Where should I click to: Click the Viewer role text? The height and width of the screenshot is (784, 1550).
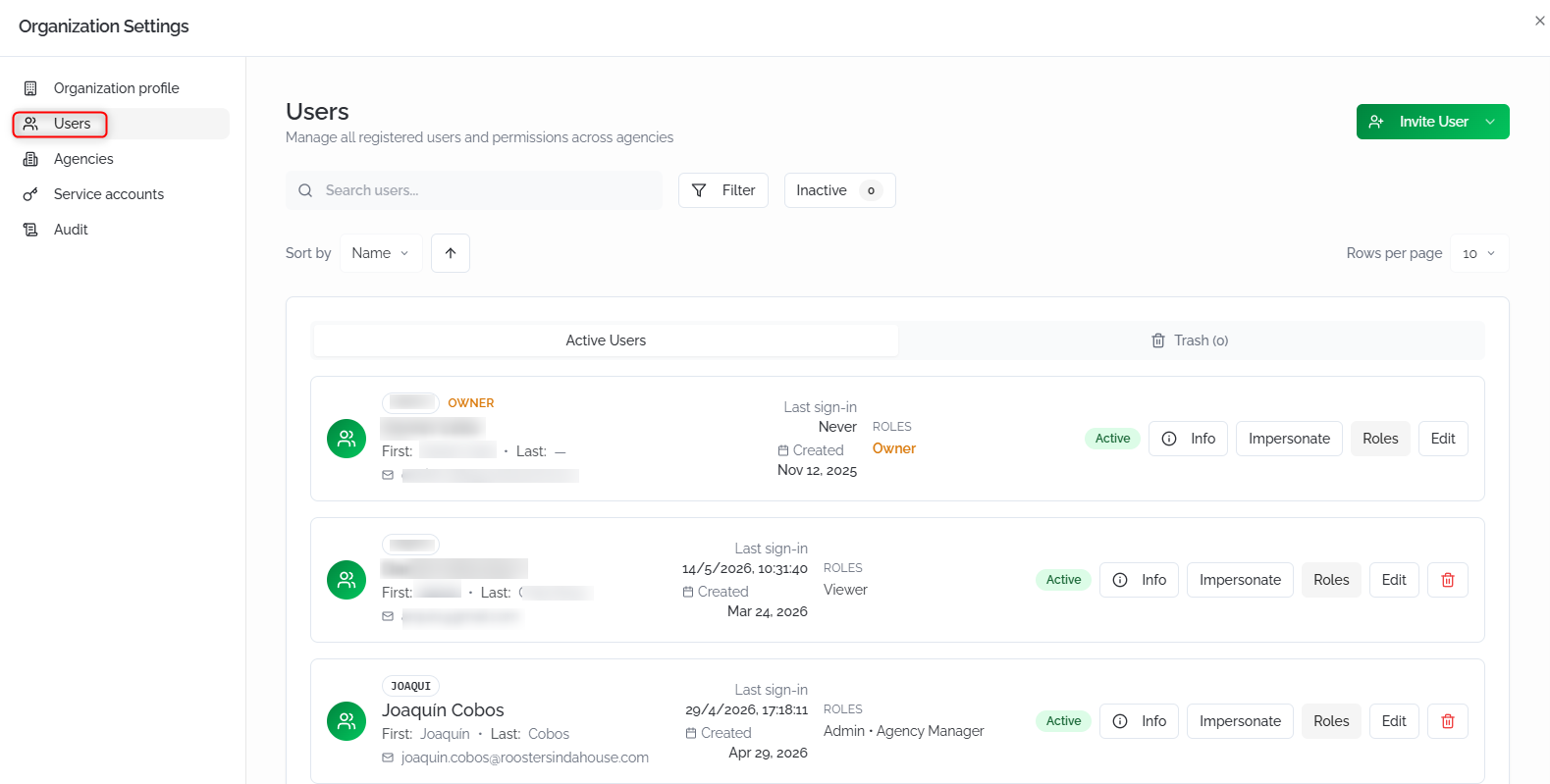(845, 590)
